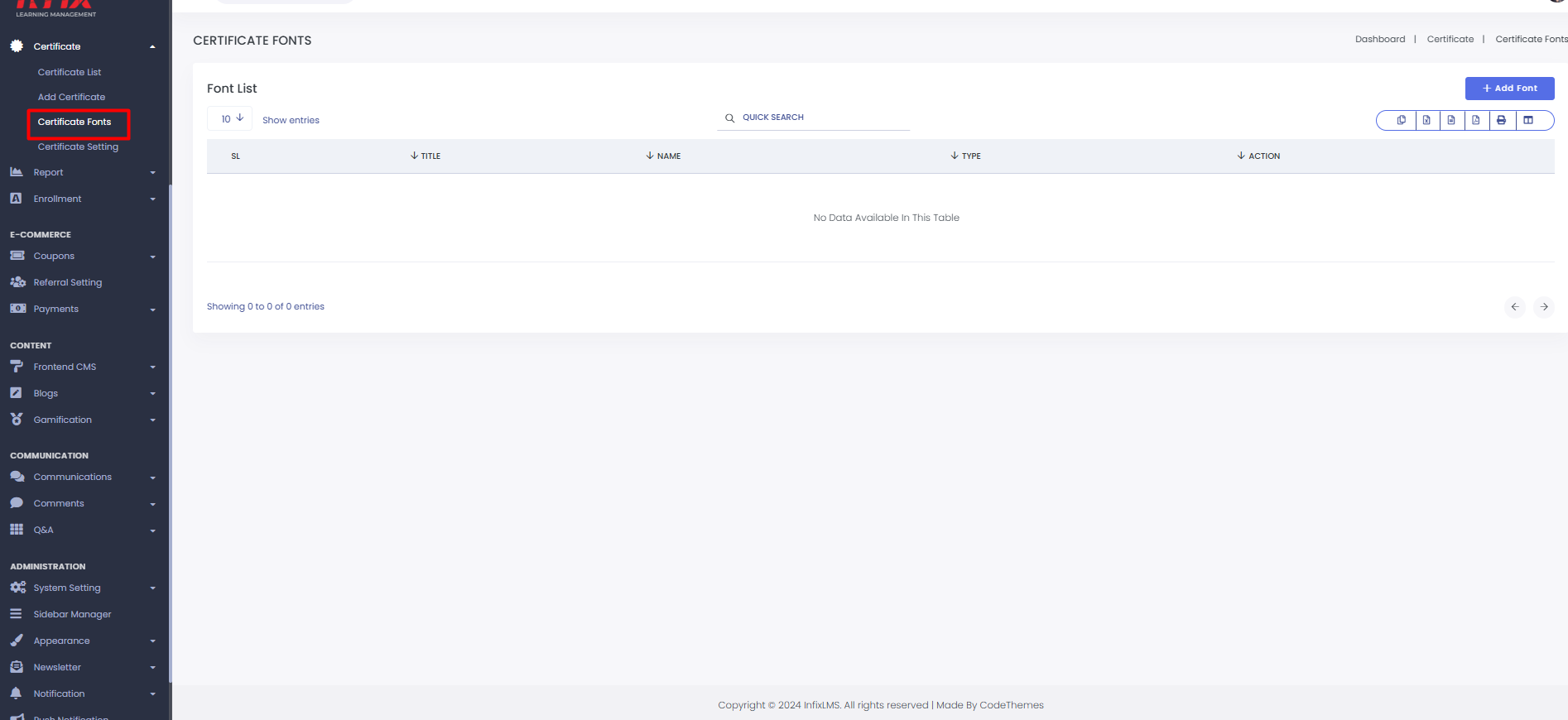1568x720 pixels.
Task: Go to previous table page arrow
Action: click(1515, 307)
